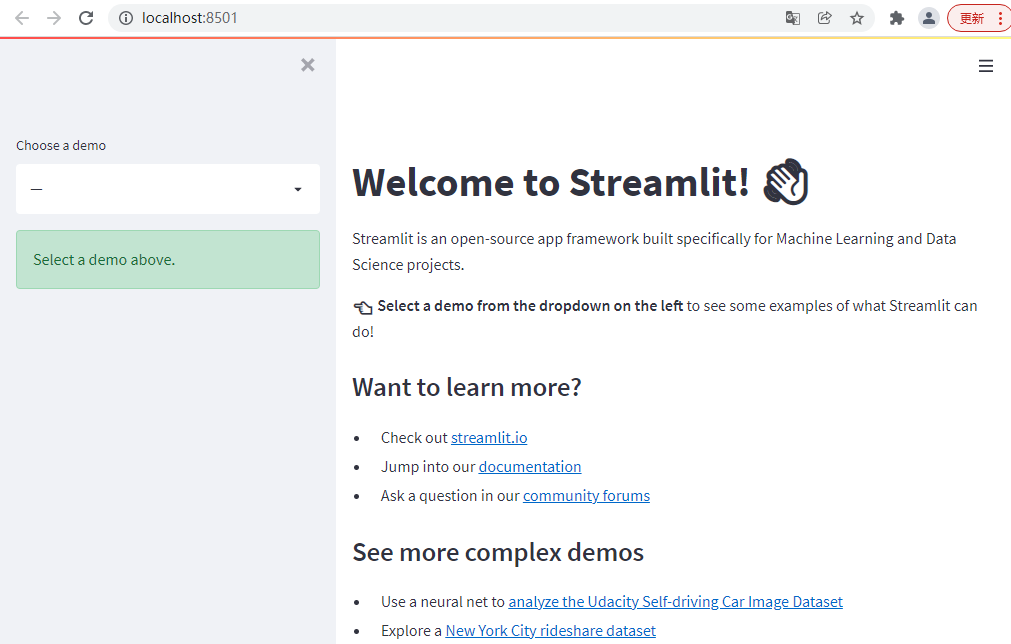Open the extensions puzzle icon
Image resolution: width=1011 pixels, height=644 pixels.
point(897,18)
